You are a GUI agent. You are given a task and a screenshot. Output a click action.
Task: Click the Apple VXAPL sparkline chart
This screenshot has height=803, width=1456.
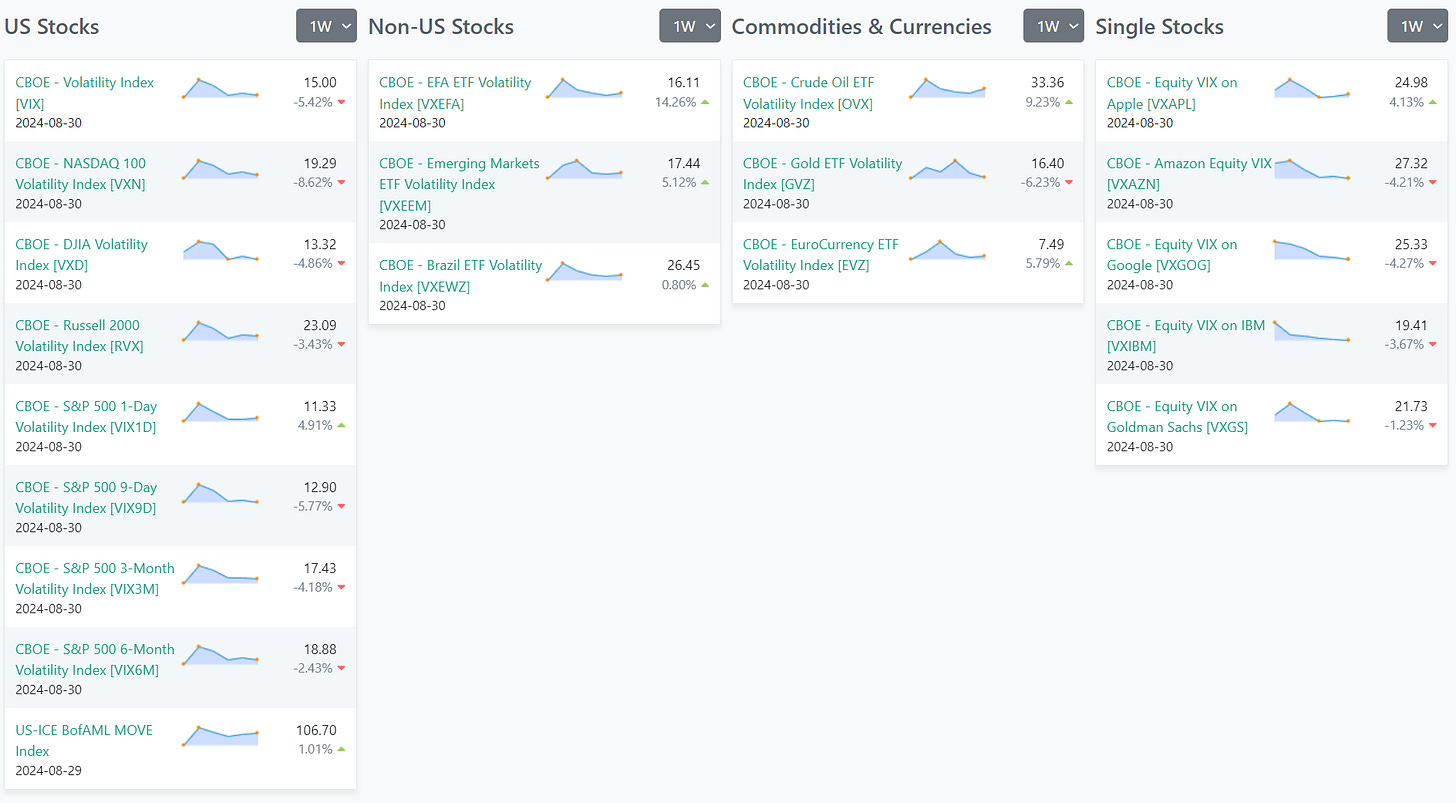click(1312, 88)
